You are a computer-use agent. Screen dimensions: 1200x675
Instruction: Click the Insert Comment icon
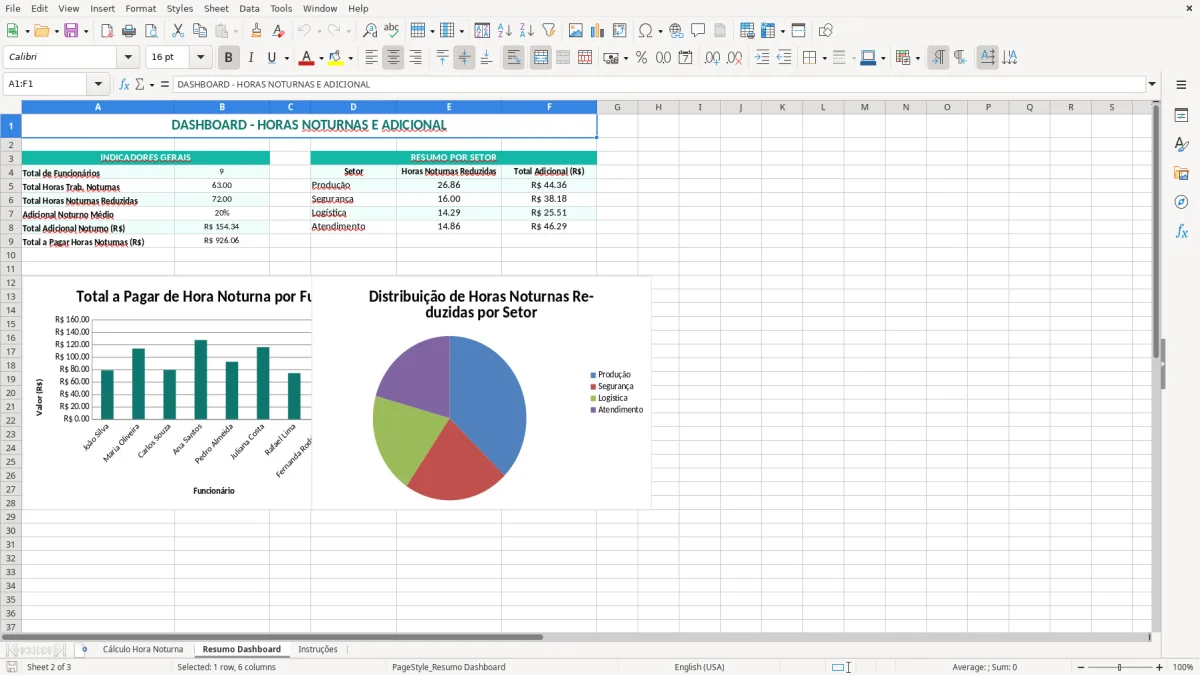coord(698,31)
